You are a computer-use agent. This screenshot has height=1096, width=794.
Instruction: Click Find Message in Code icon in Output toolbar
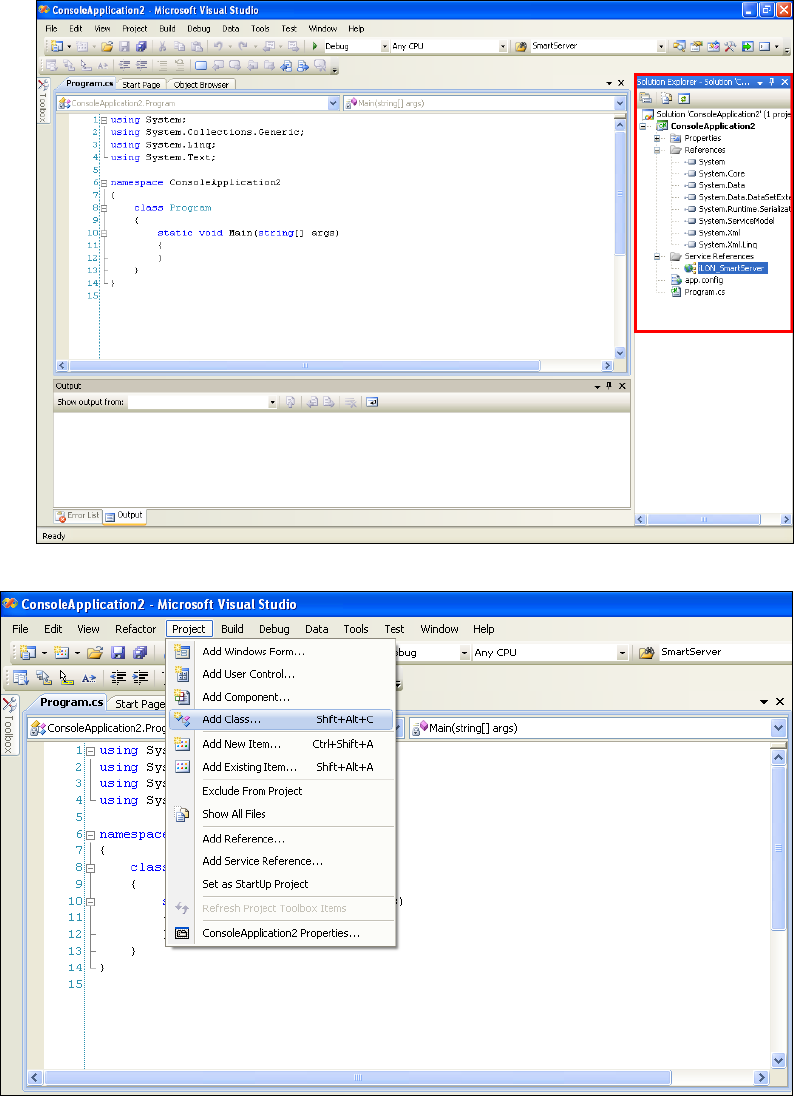pos(290,402)
